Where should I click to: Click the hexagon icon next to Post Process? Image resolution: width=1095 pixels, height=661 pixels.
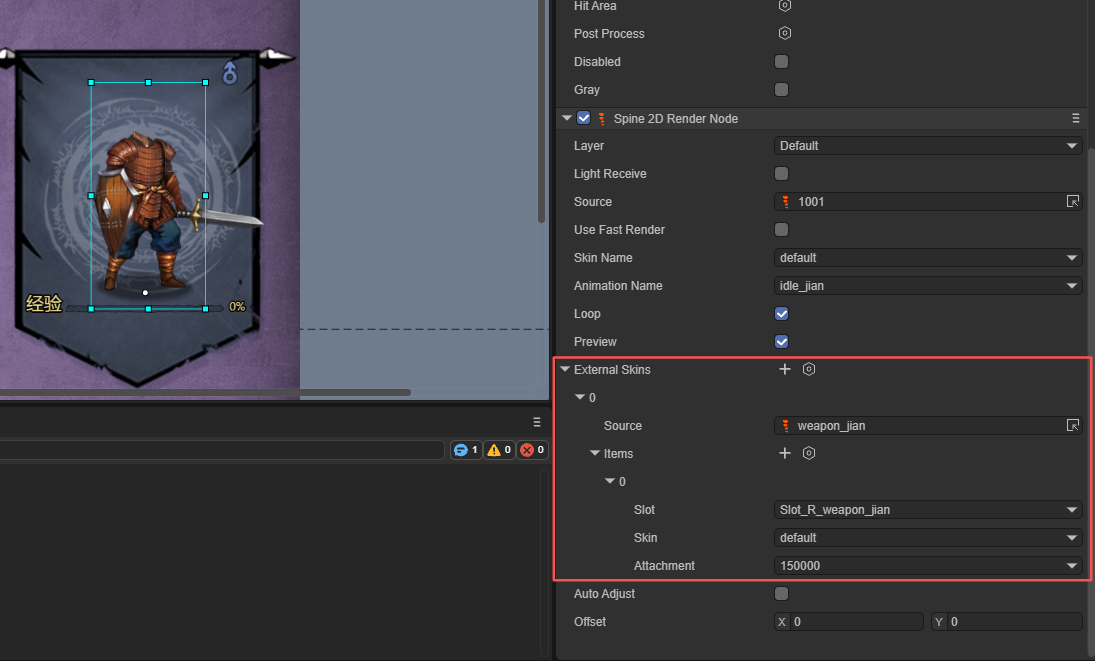point(785,33)
